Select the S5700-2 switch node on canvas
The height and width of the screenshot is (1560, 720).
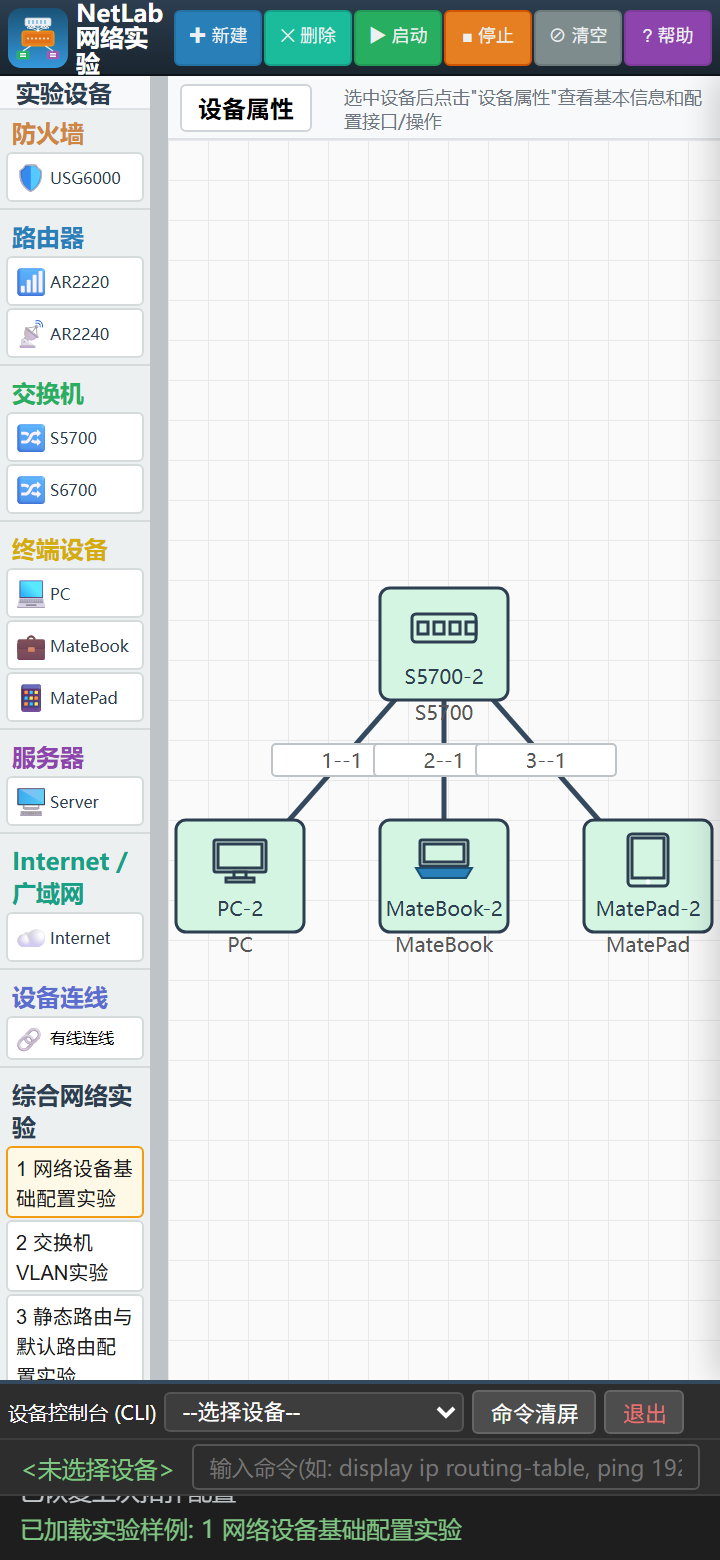(x=444, y=644)
